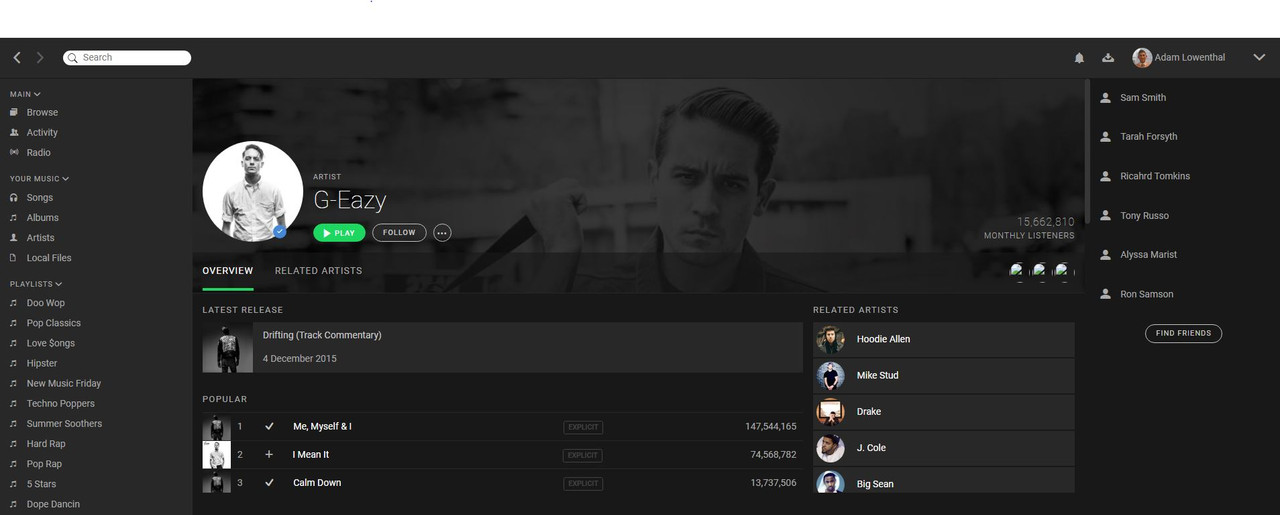Open the downloads tray icon
The height and width of the screenshot is (515, 1280).
[x=1108, y=58]
